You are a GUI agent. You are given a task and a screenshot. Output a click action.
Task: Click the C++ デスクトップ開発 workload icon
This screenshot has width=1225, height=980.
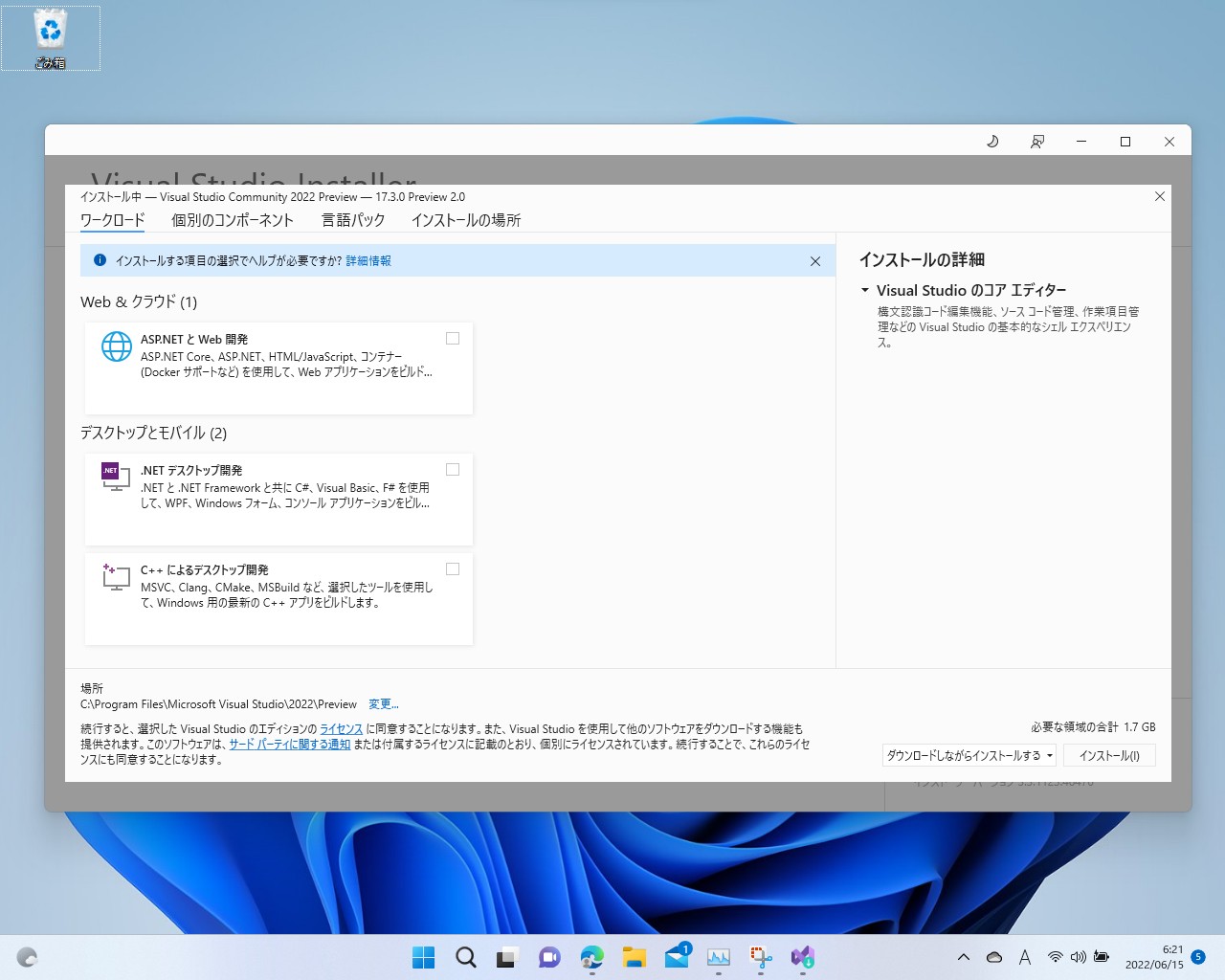[x=113, y=574]
